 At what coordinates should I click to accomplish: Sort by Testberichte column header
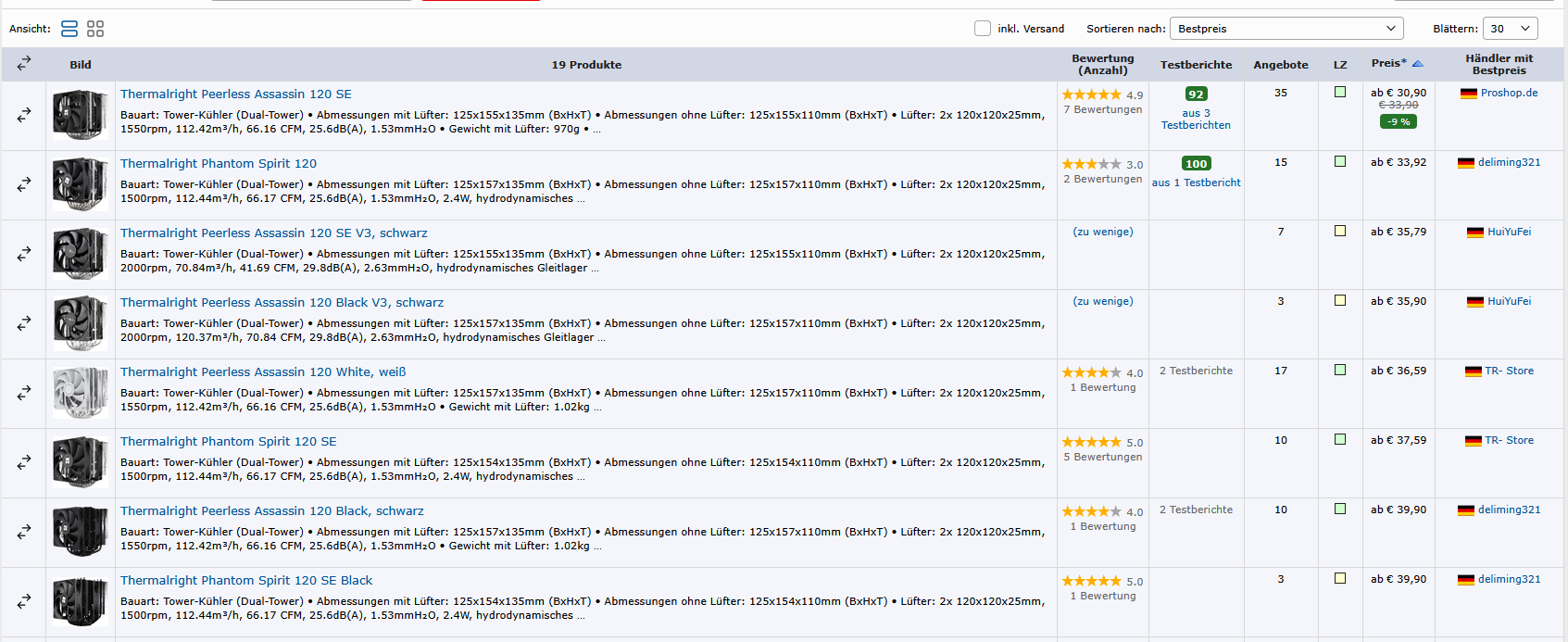1196,65
